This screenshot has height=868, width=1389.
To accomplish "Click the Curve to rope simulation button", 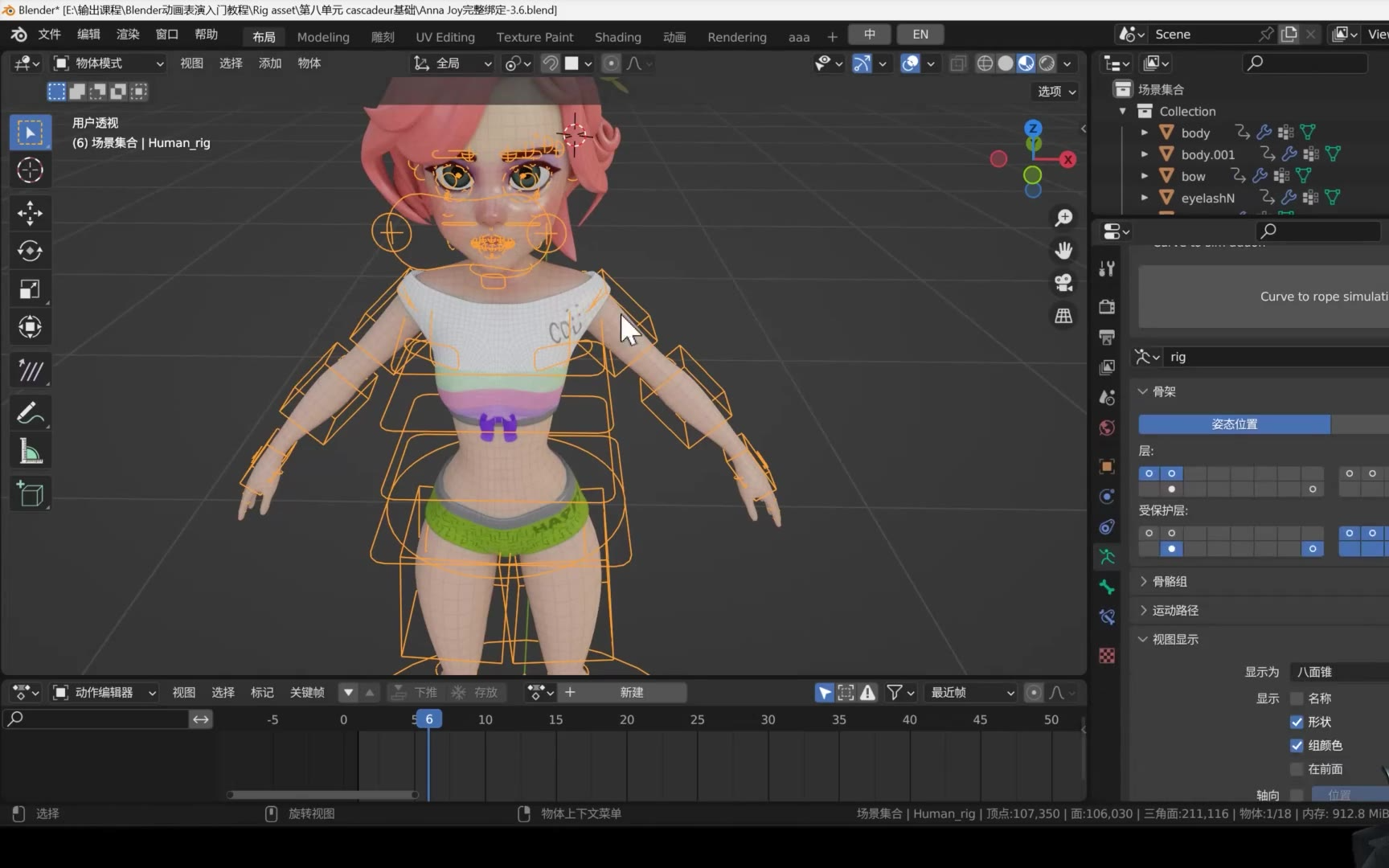I will coord(1264,297).
